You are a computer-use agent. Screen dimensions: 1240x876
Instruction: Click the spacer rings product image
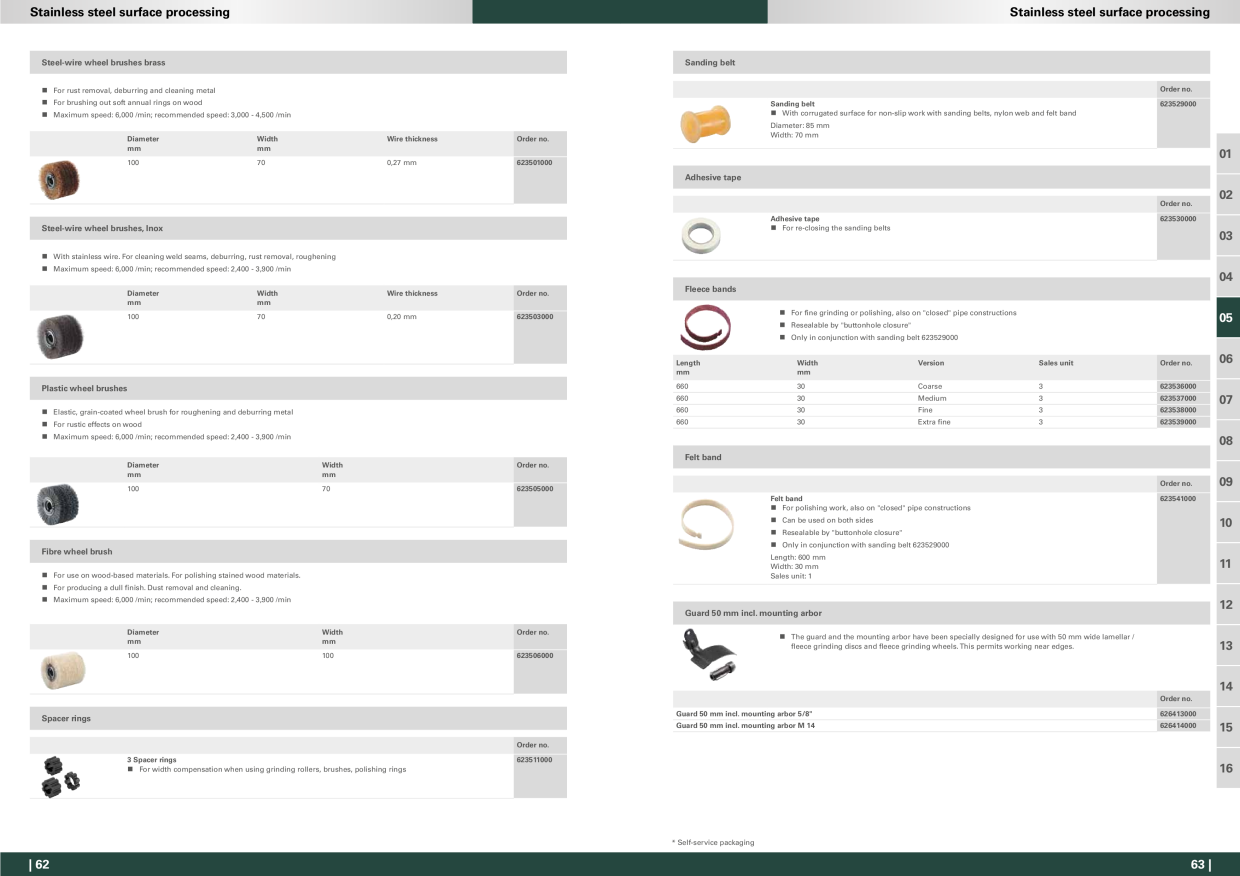(x=61, y=776)
